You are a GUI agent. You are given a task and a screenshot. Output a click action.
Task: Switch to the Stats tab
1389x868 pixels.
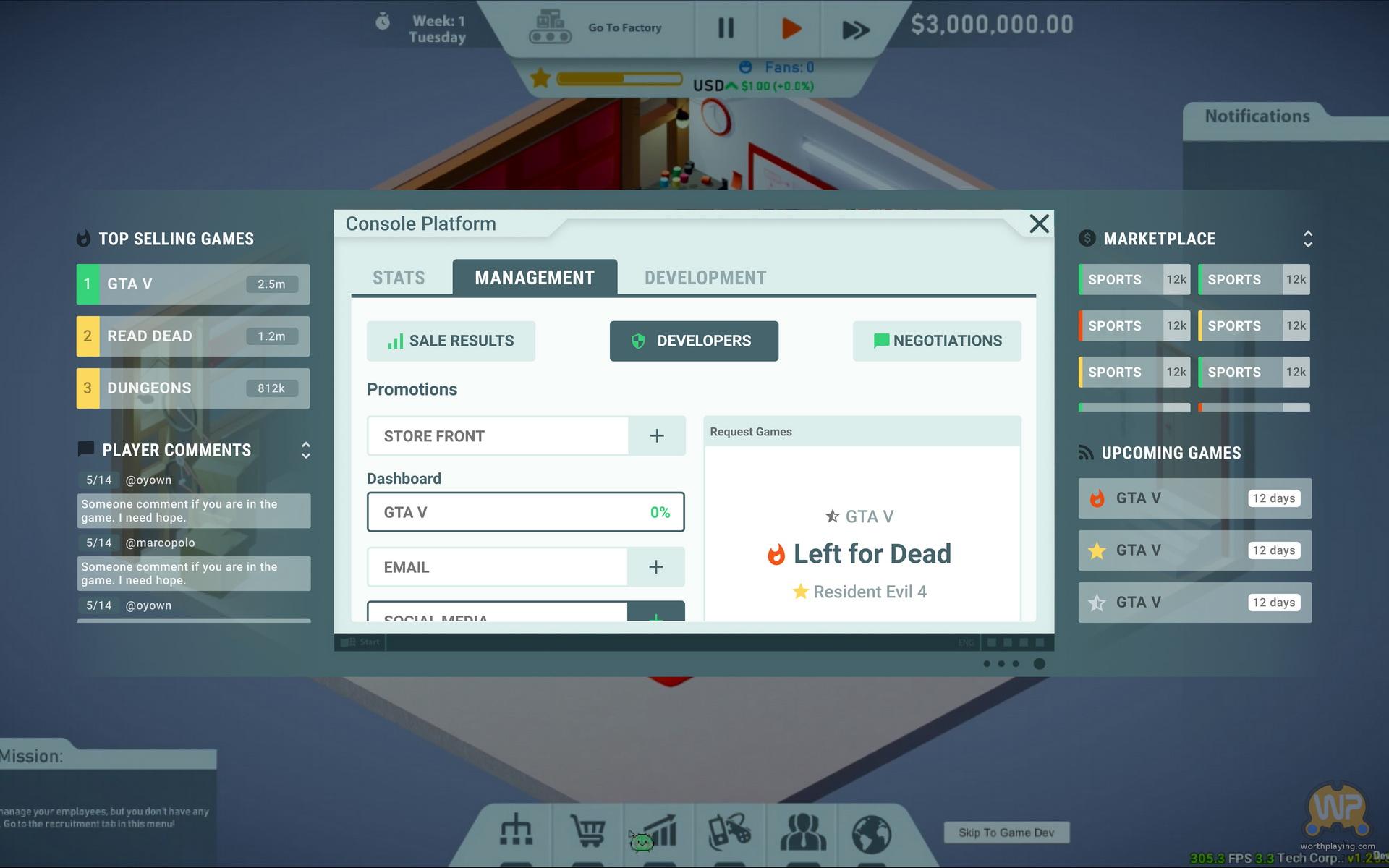point(399,278)
